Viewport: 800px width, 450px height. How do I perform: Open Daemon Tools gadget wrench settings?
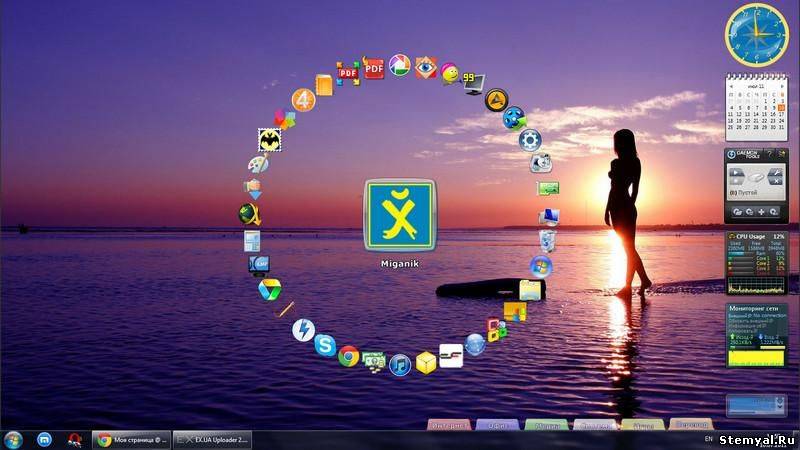(776, 172)
